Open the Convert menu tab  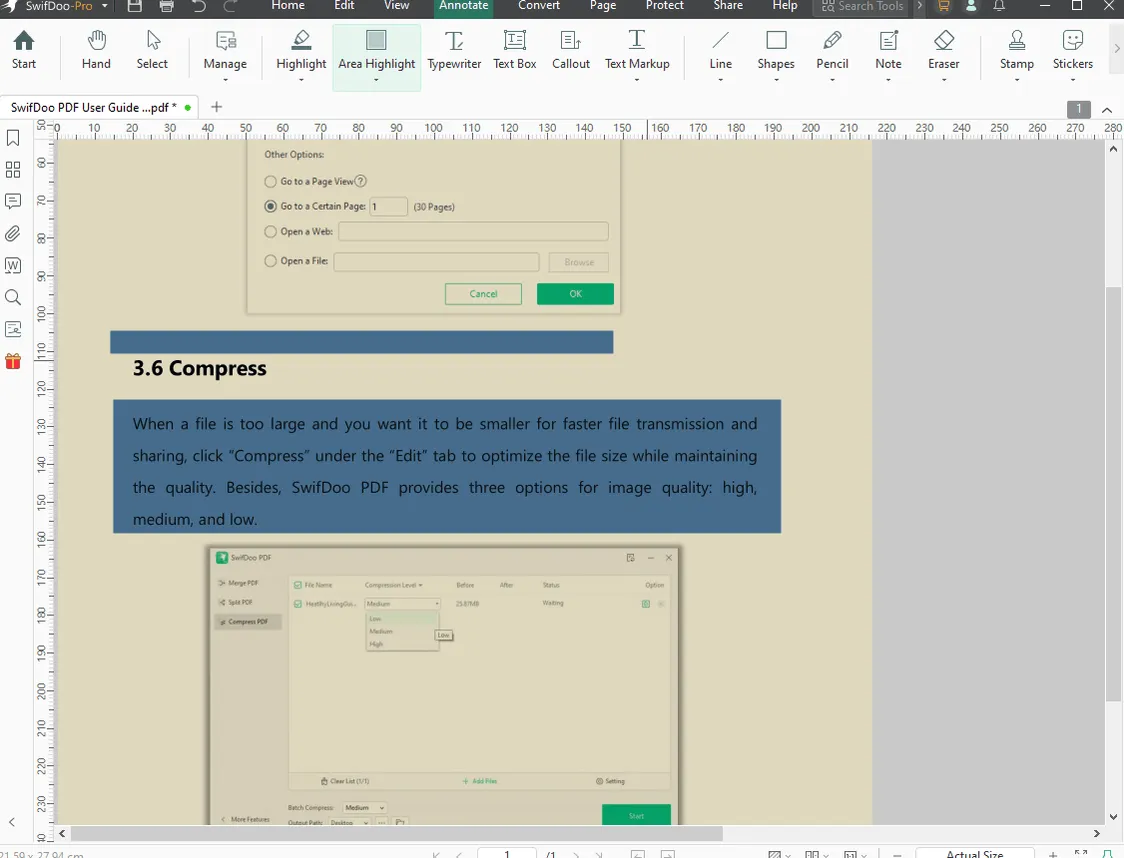tap(539, 6)
